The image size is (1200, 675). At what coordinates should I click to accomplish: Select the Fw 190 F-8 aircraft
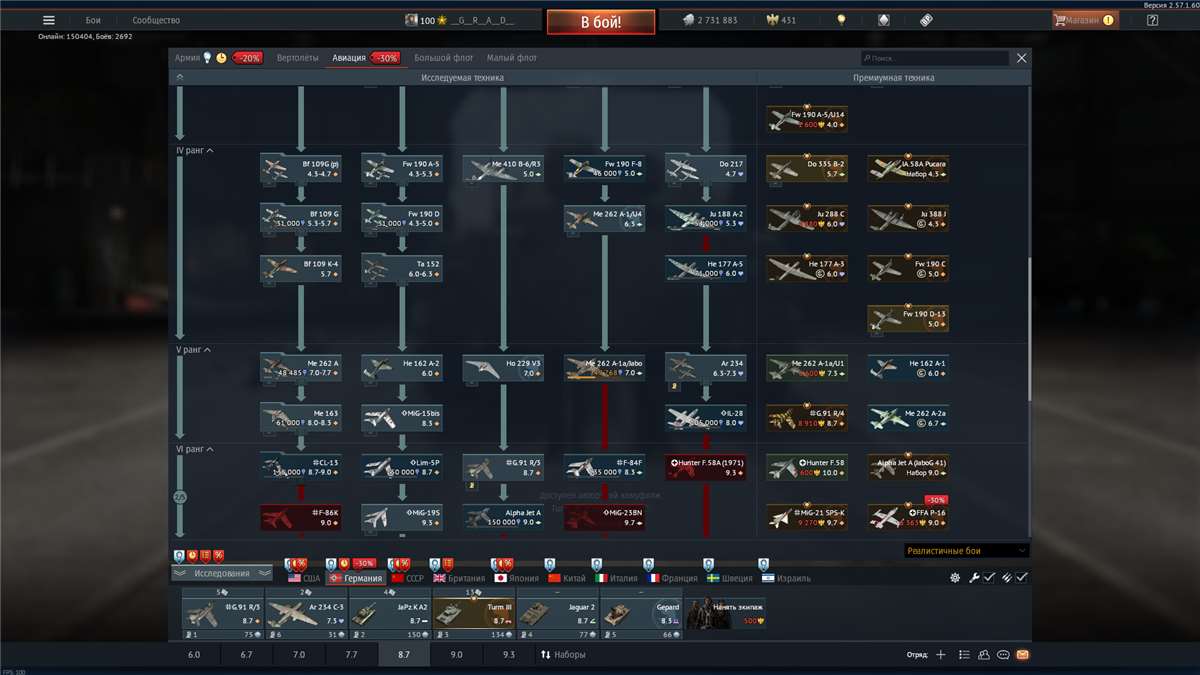(x=604, y=168)
